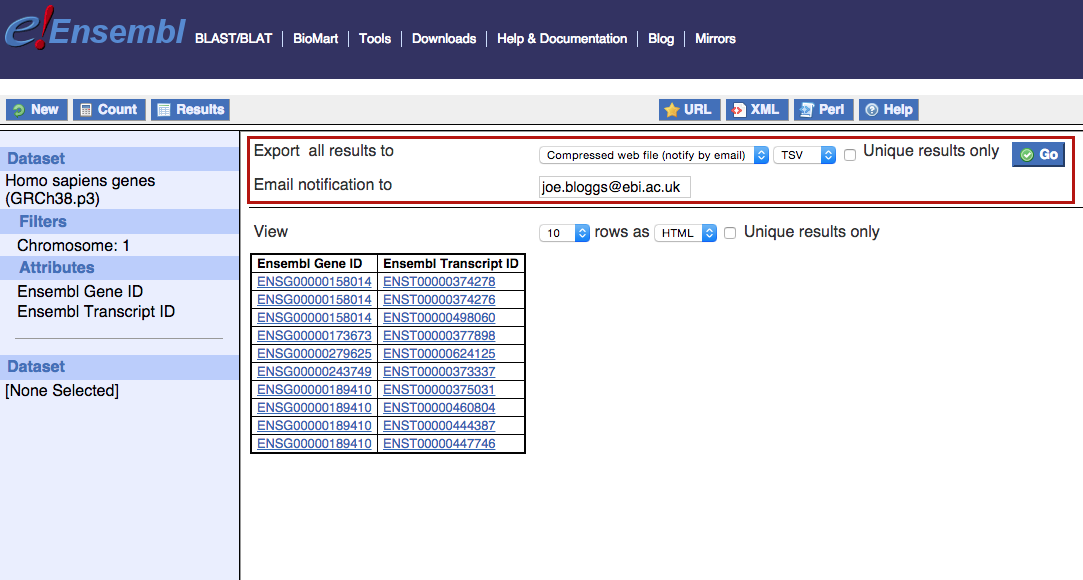Open BioMart in the top menu
1083x580 pixels.
click(x=315, y=39)
